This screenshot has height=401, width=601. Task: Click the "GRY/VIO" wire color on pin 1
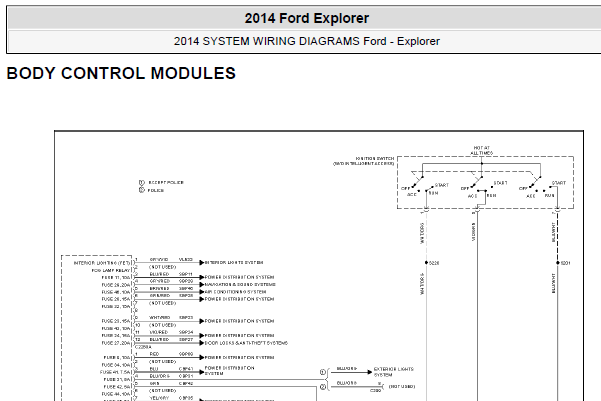[x=159, y=260]
